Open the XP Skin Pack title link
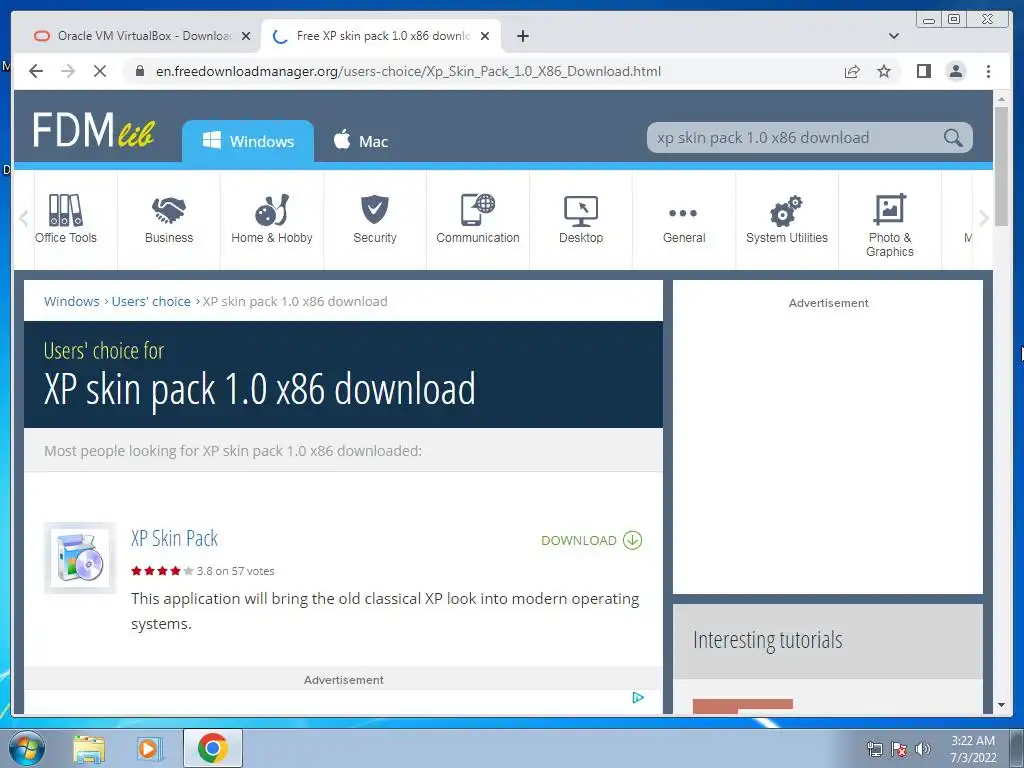 174,538
